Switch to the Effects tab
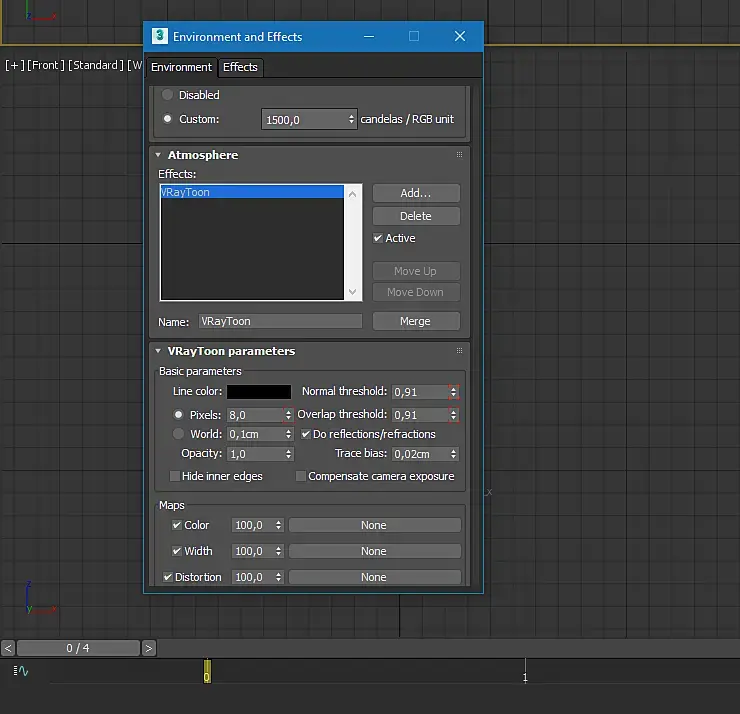Image resolution: width=740 pixels, height=714 pixels. point(240,67)
